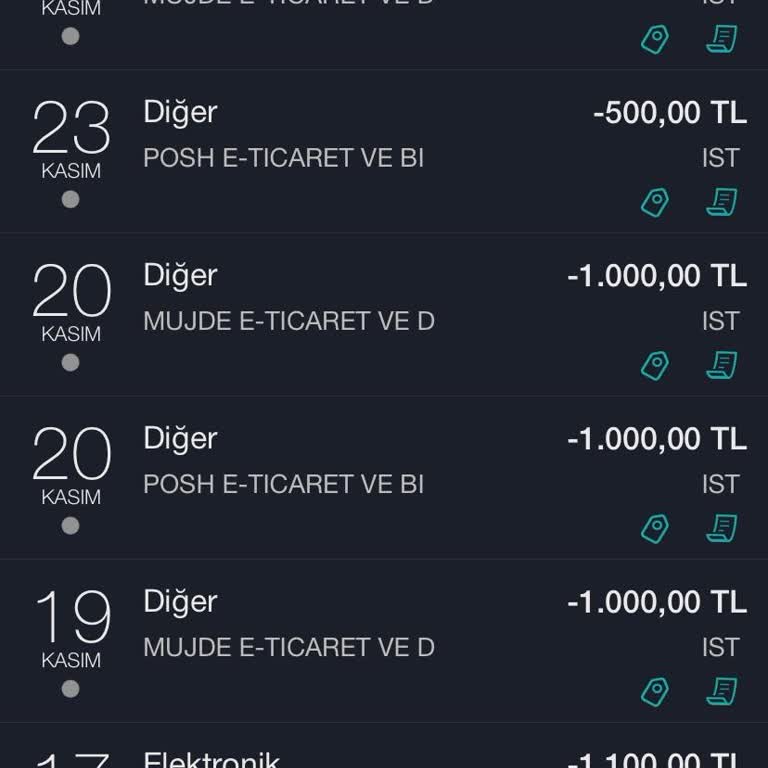Tap the large 23 date number
768x768 pixels.
click(71, 130)
